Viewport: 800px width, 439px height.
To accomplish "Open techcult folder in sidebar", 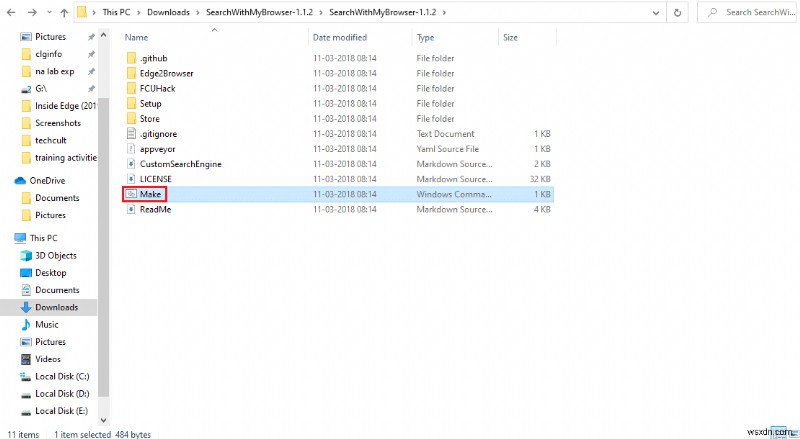I will [x=51, y=140].
